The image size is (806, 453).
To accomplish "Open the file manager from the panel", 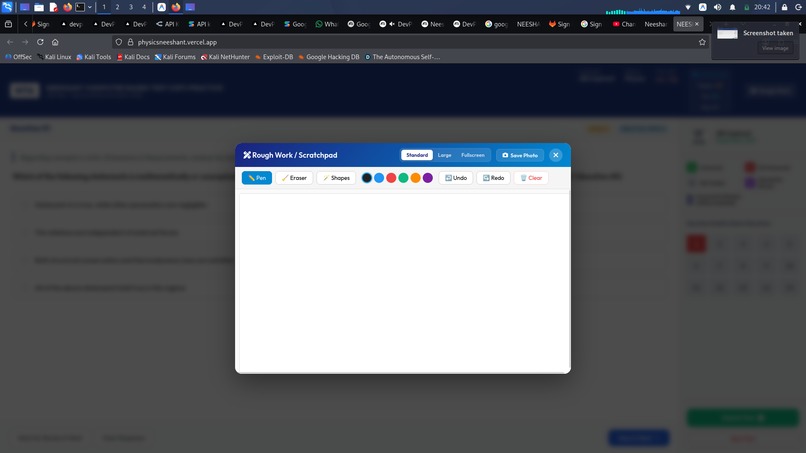I will click(39, 7).
